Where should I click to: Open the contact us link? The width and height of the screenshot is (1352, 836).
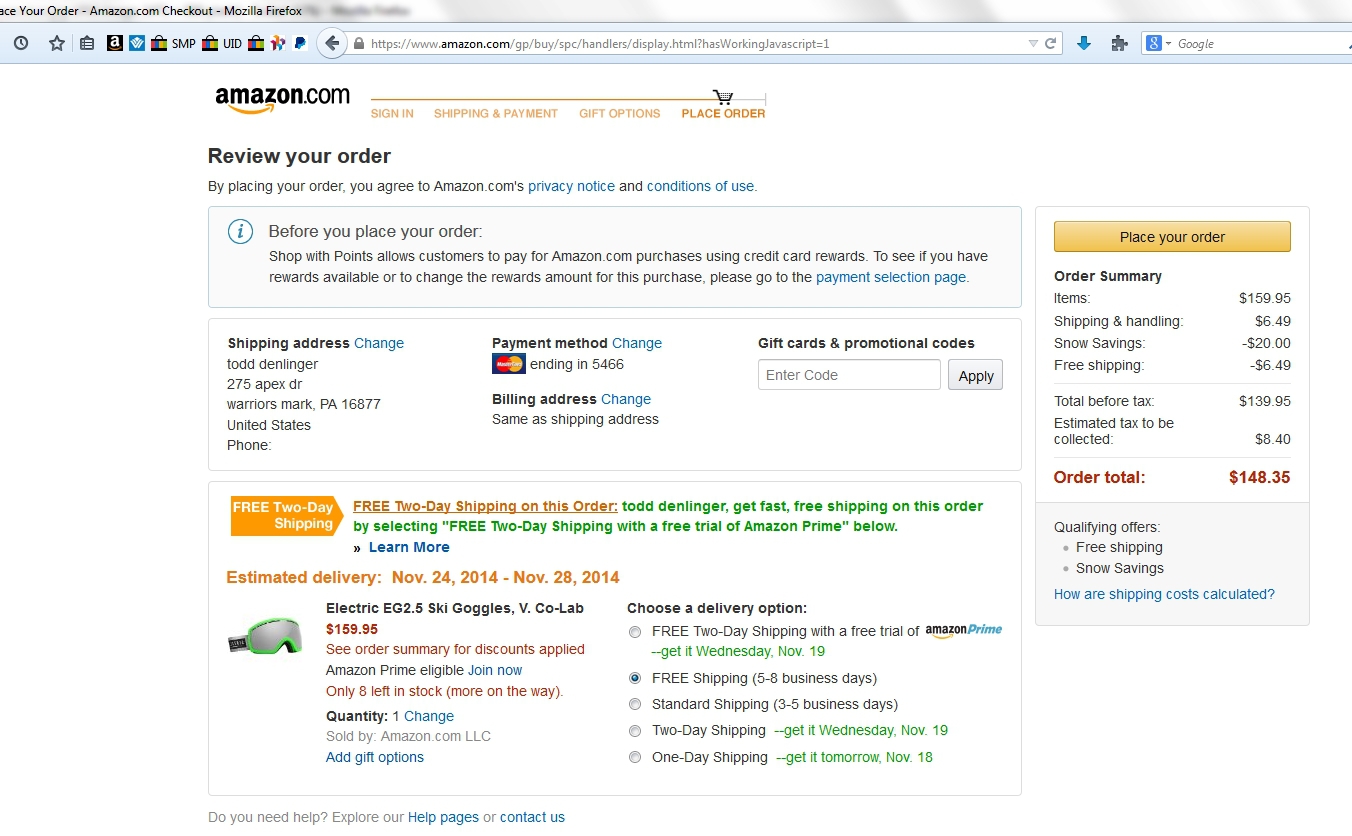pos(532,817)
